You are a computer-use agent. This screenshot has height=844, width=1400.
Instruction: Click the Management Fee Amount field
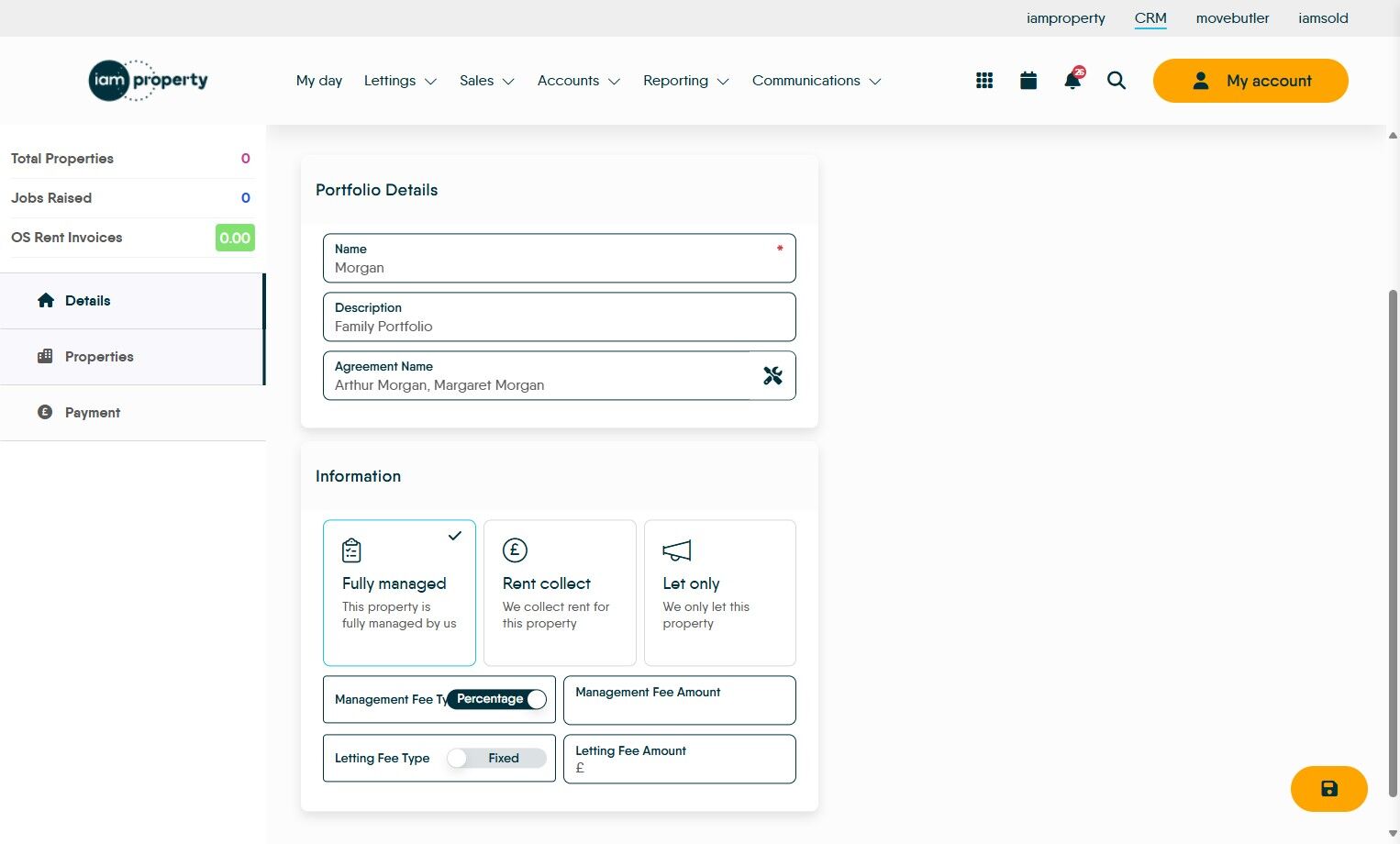[x=680, y=700]
